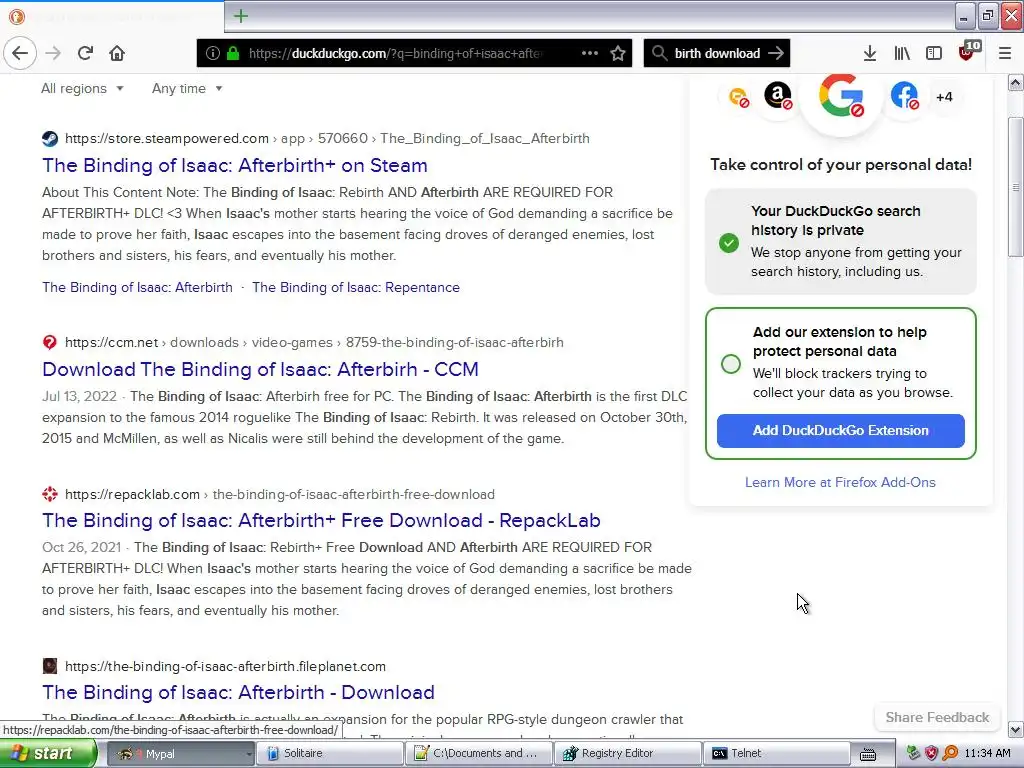The height and width of the screenshot is (768, 1024).
Task: Click the Windows start button
Action: pyautogui.click(x=48, y=753)
